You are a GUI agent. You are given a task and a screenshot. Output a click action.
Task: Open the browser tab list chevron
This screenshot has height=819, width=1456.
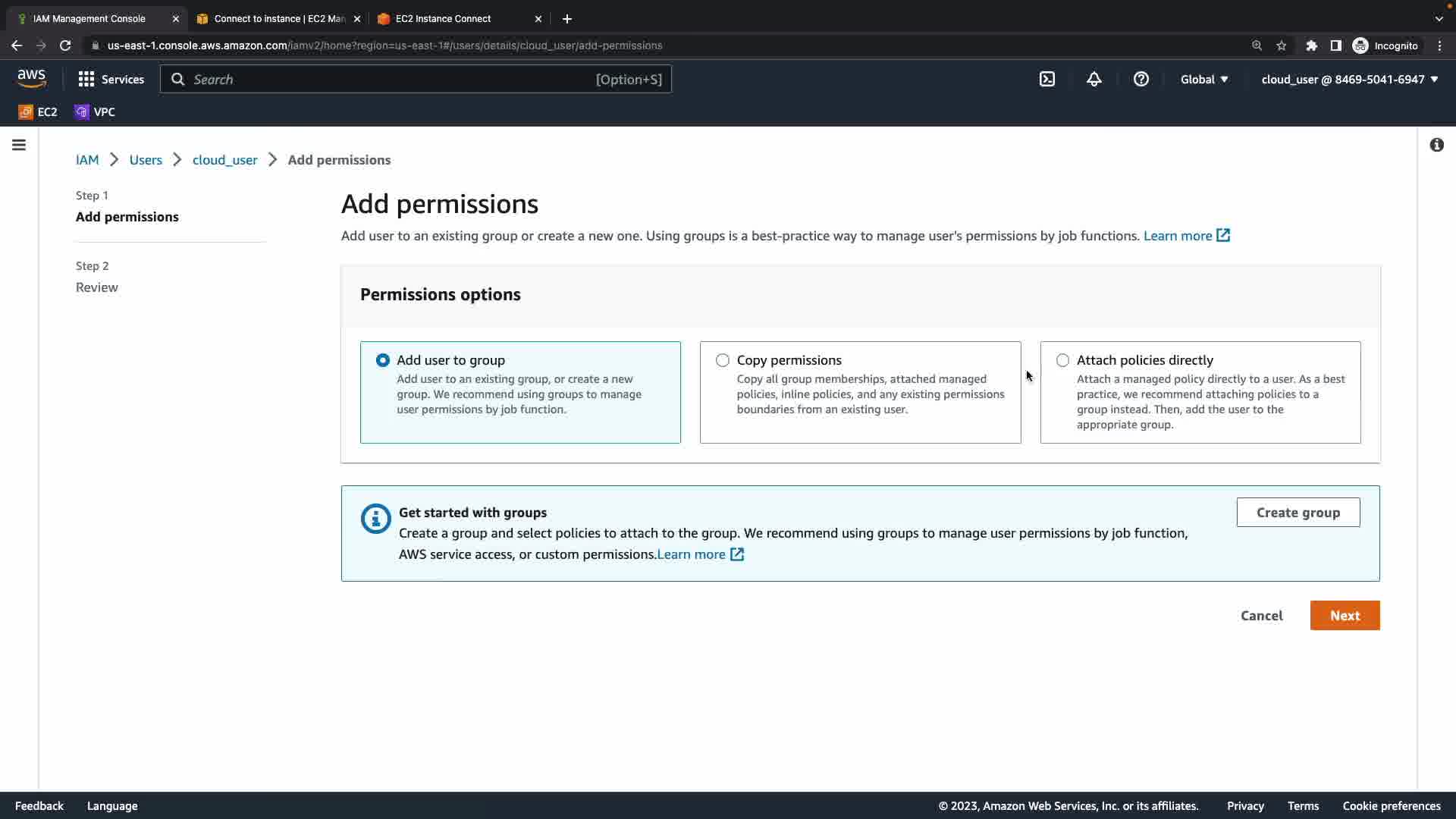[1439, 18]
